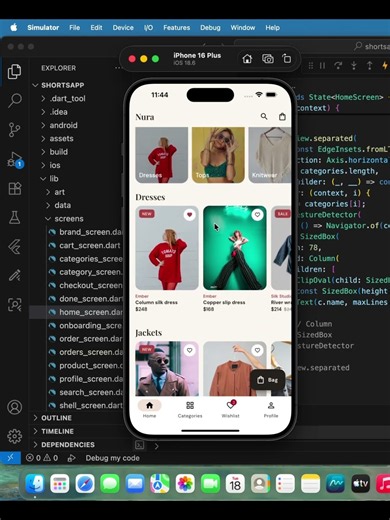Open Safari from the Dock

(85, 483)
